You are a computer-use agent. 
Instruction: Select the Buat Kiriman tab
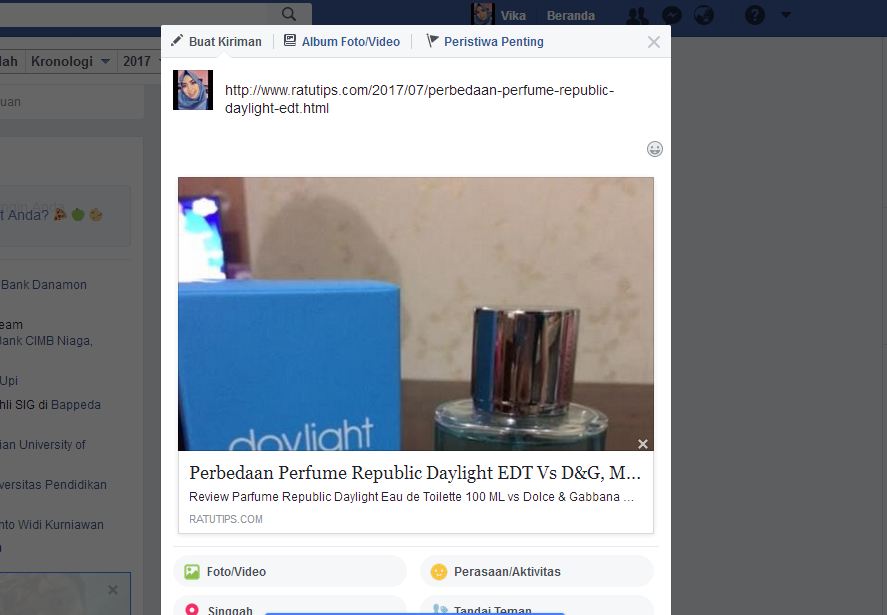tap(217, 41)
